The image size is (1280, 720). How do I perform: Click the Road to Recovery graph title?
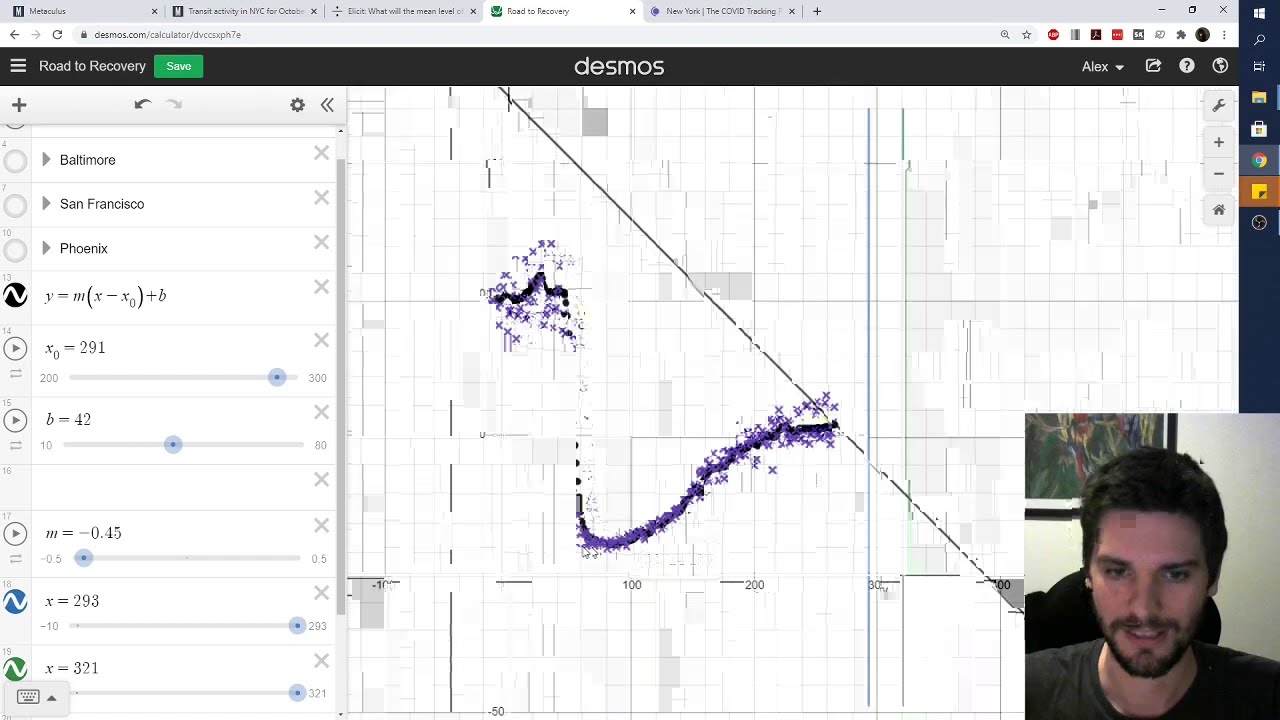[x=92, y=66]
